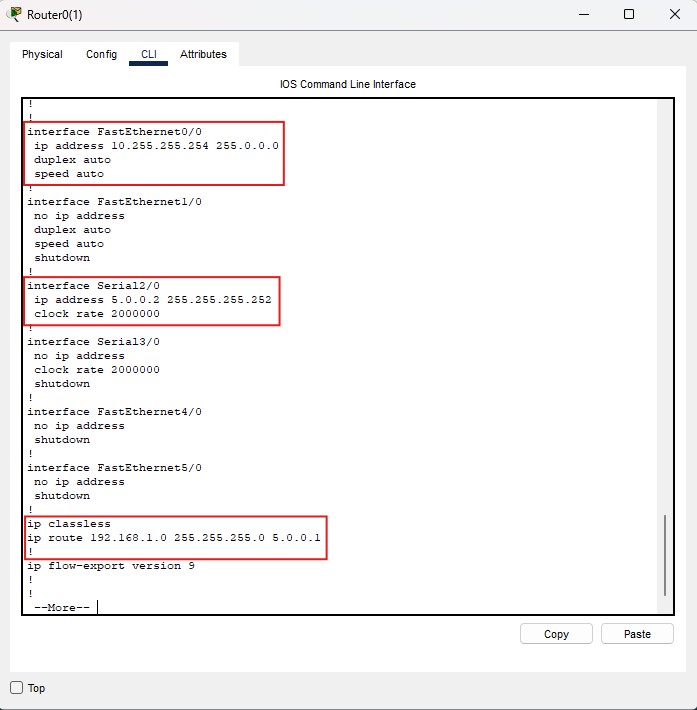697x710 pixels.
Task: Open the Attributes tab
Action: click(203, 54)
